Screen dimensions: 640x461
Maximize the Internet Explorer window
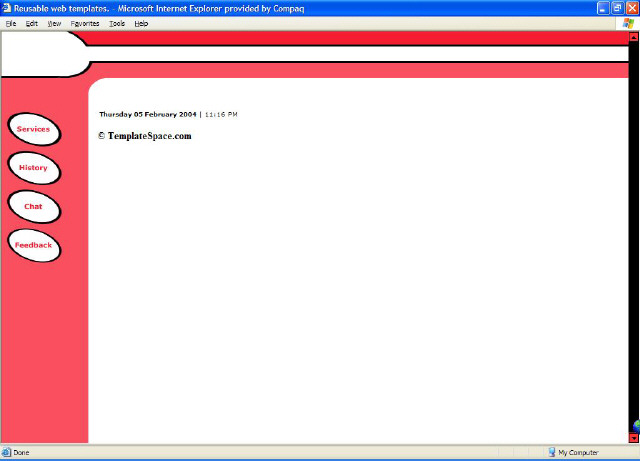(x=617, y=8)
